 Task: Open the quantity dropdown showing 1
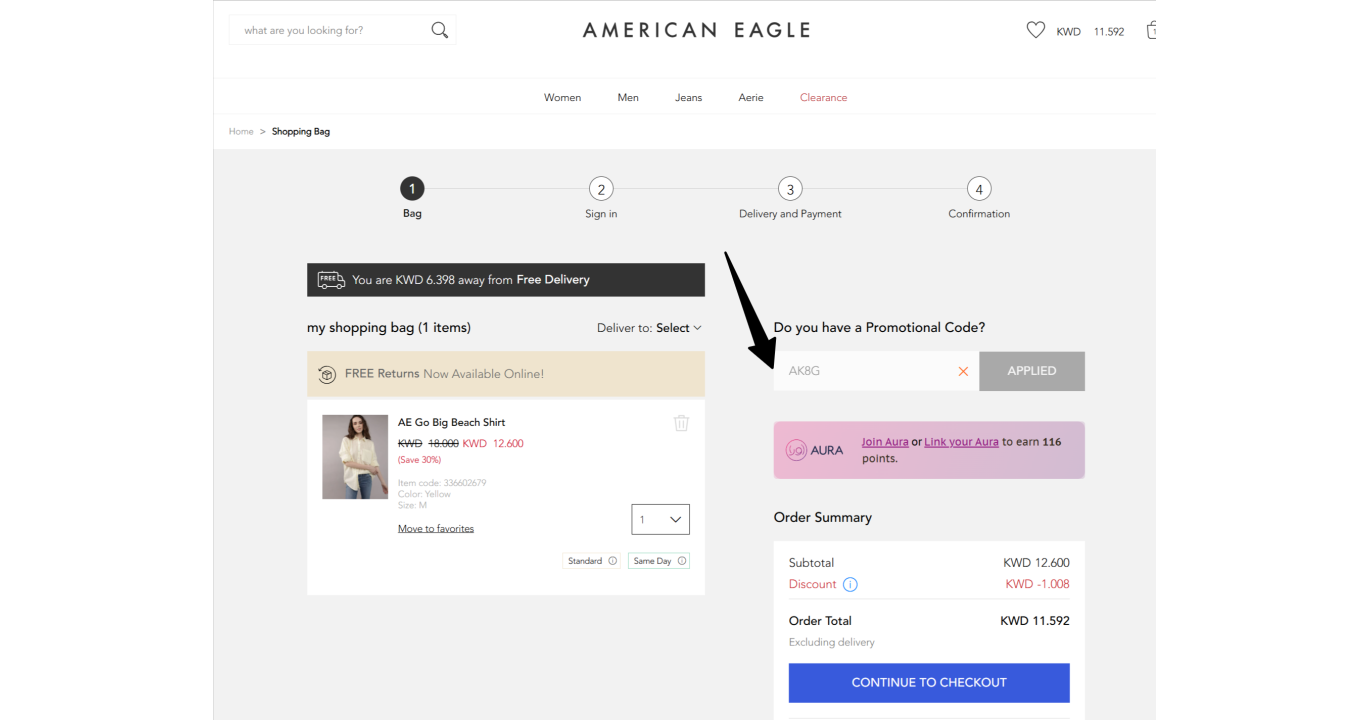pyautogui.click(x=661, y=519)
